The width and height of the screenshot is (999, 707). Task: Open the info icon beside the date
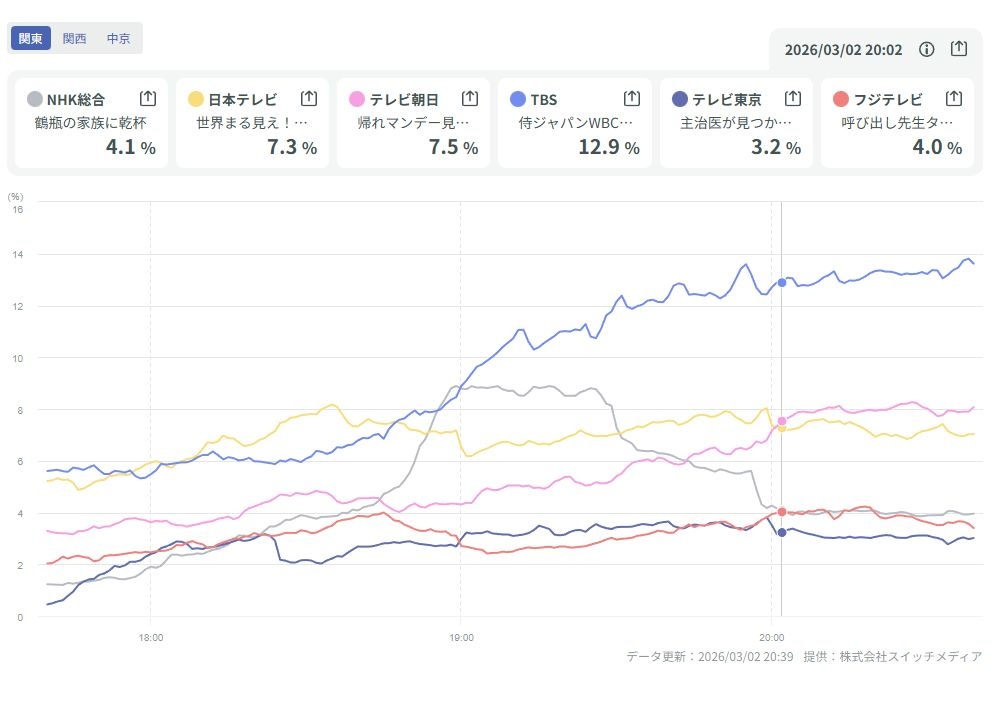point(927,49)
